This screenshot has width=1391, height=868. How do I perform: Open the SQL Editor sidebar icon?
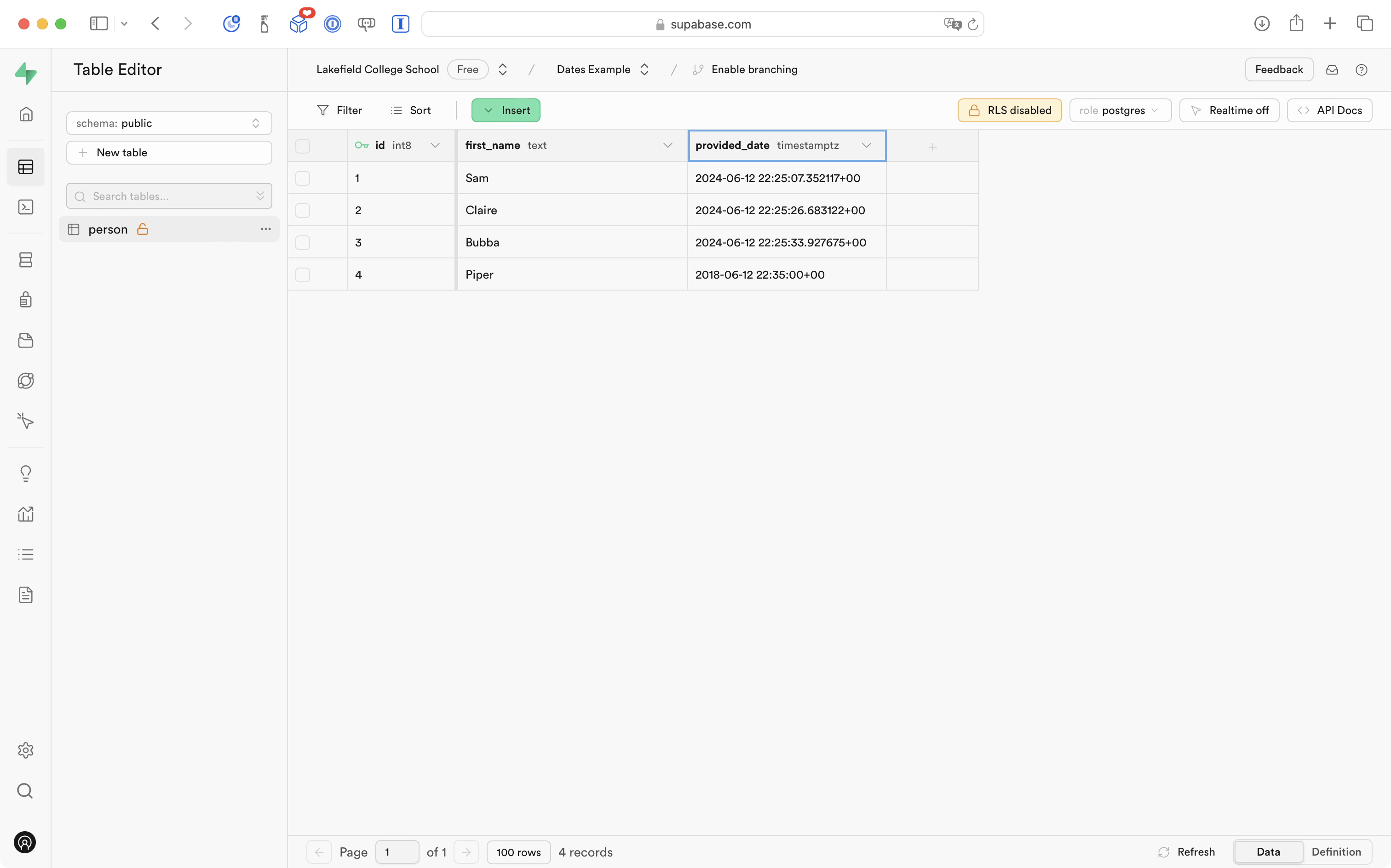coord(26,207)
